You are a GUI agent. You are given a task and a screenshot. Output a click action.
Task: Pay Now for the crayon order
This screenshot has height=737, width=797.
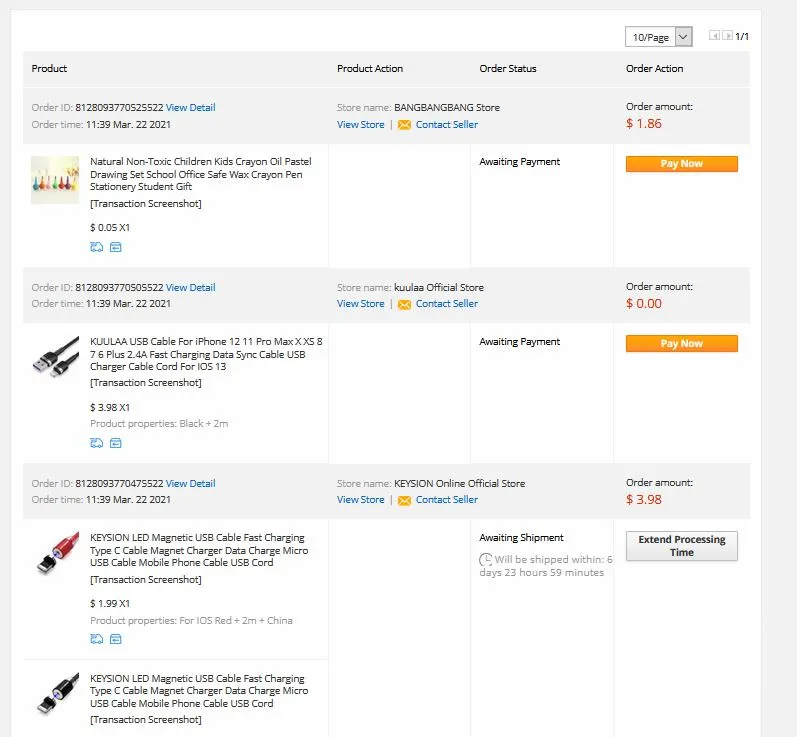[682, 164]
